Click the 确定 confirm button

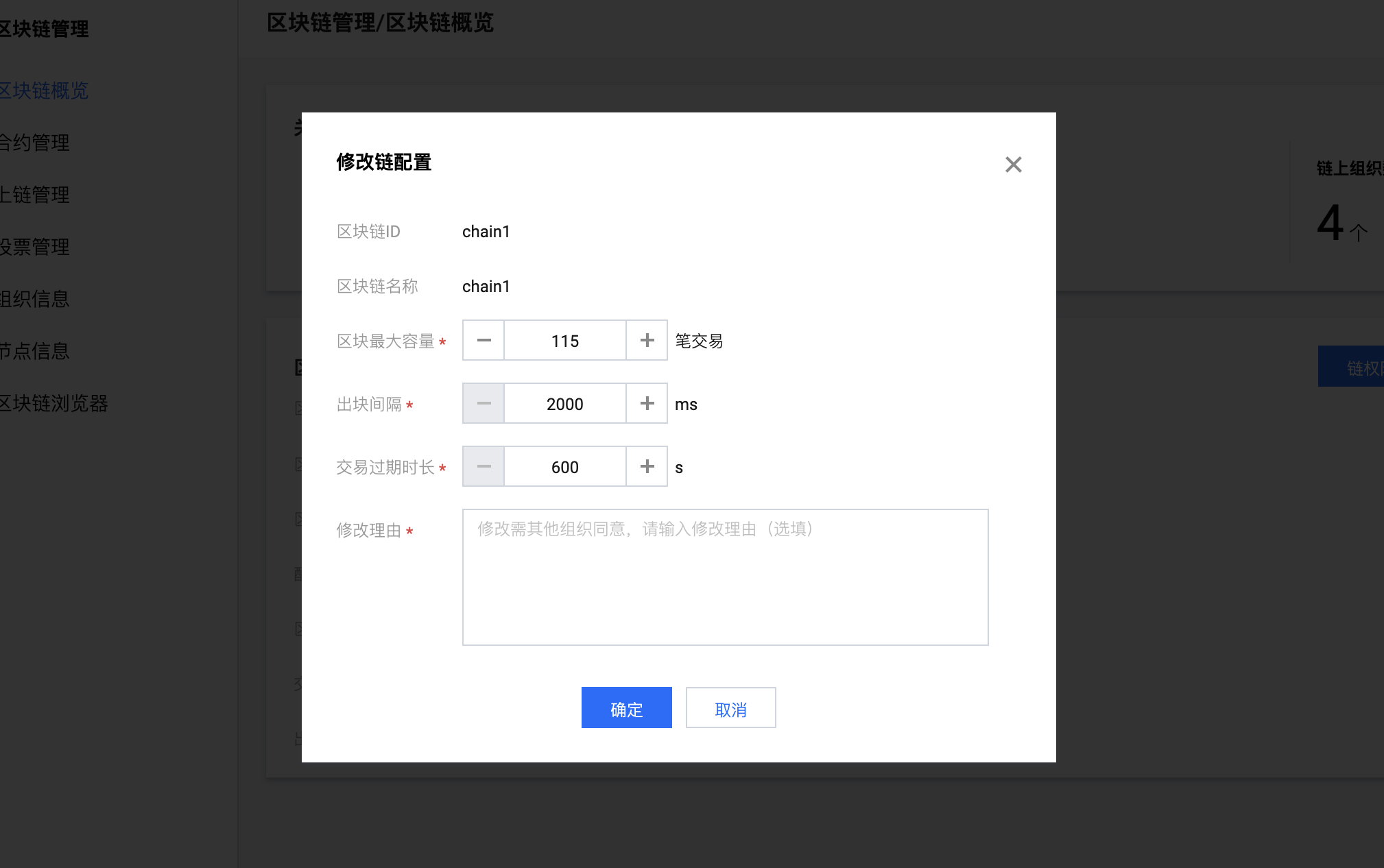626,708
